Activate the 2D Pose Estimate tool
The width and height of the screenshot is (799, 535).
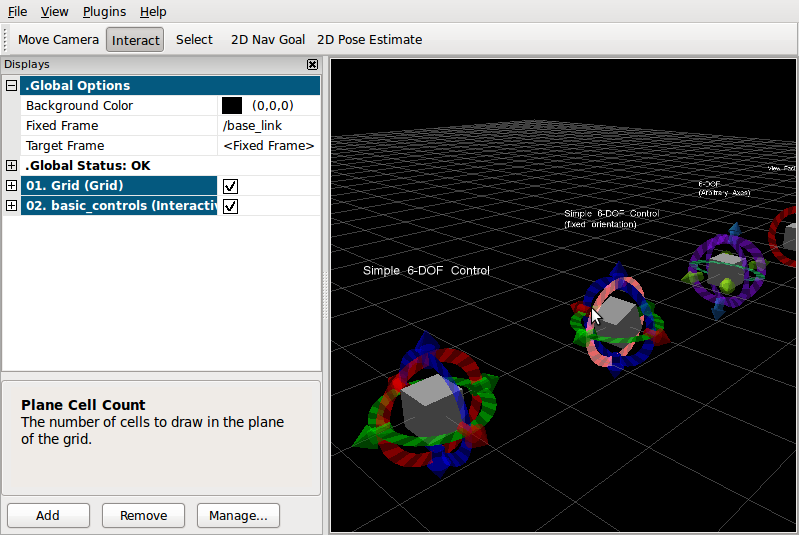point(369,40)
